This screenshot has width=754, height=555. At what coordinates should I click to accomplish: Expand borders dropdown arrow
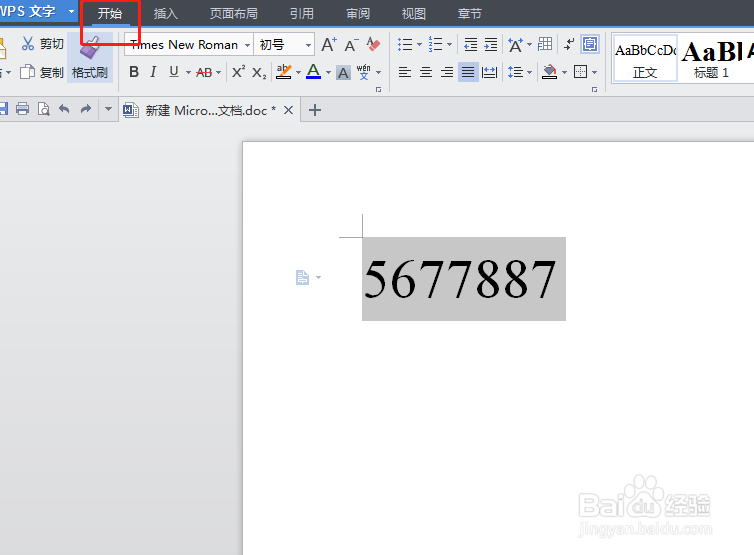point(594,73)
